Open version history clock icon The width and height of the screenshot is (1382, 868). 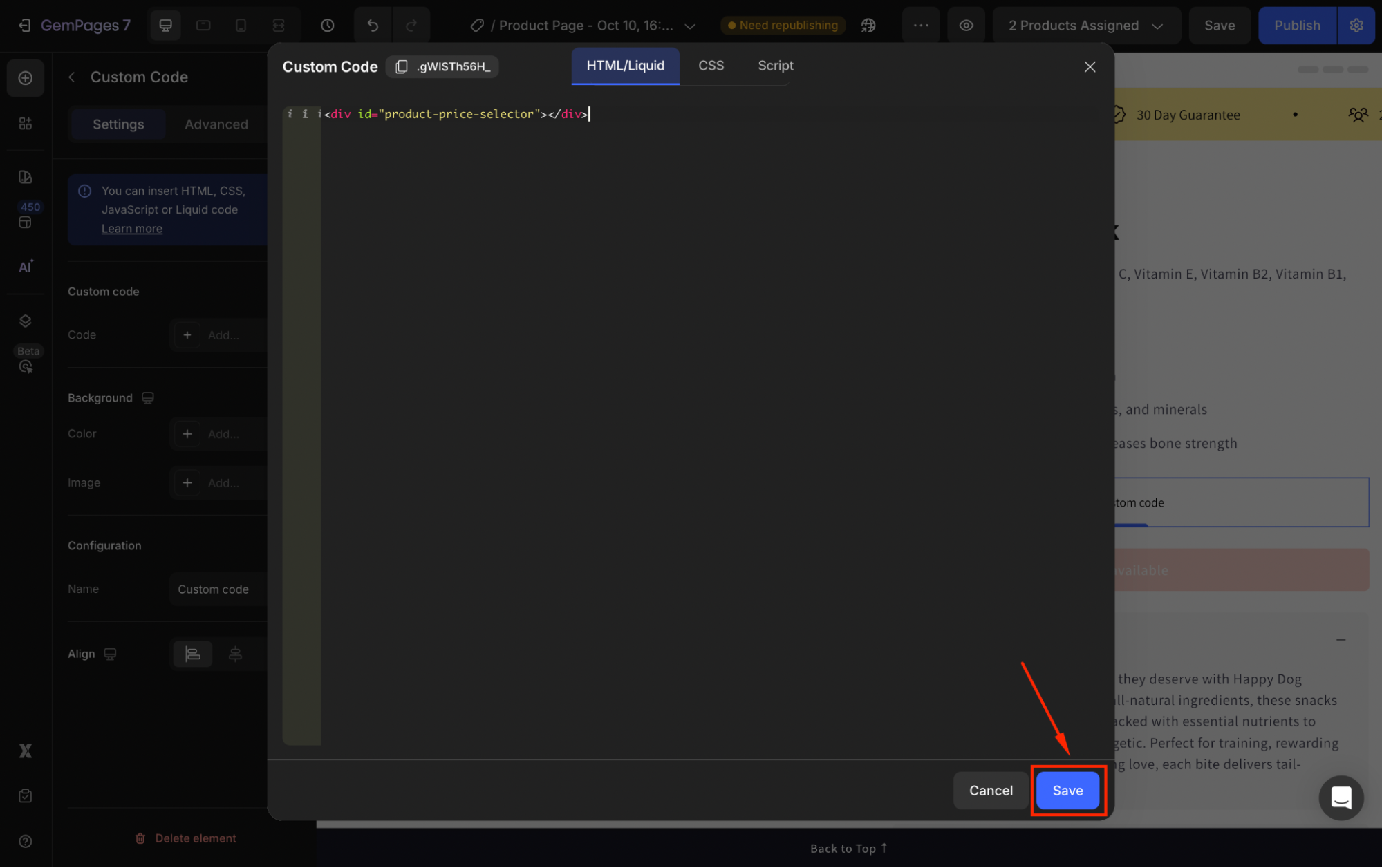click(328, 26)
